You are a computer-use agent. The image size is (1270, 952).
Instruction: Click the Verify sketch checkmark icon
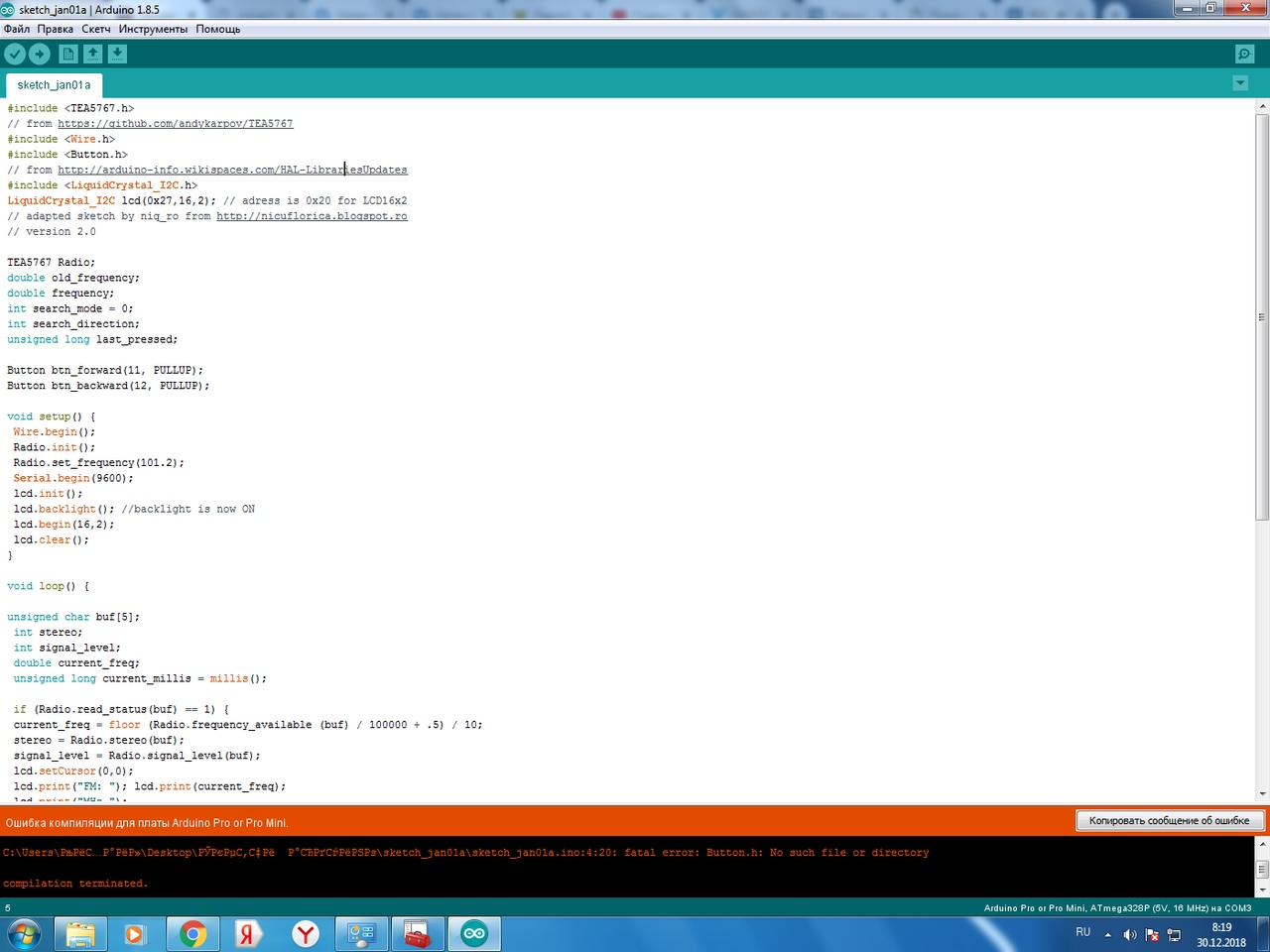tap(15, 54)
